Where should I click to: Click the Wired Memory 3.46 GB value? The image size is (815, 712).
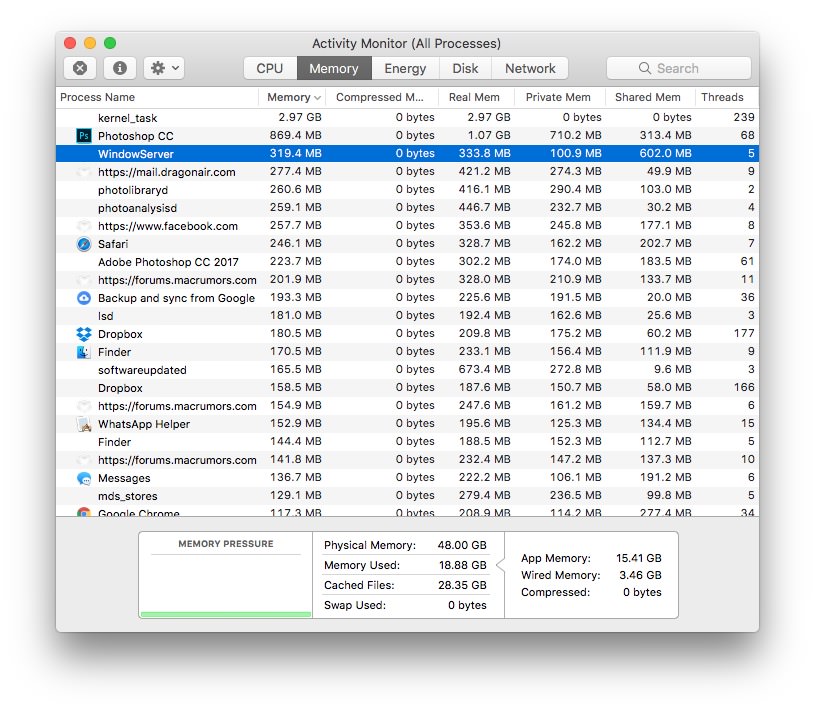tap(640, 575)
